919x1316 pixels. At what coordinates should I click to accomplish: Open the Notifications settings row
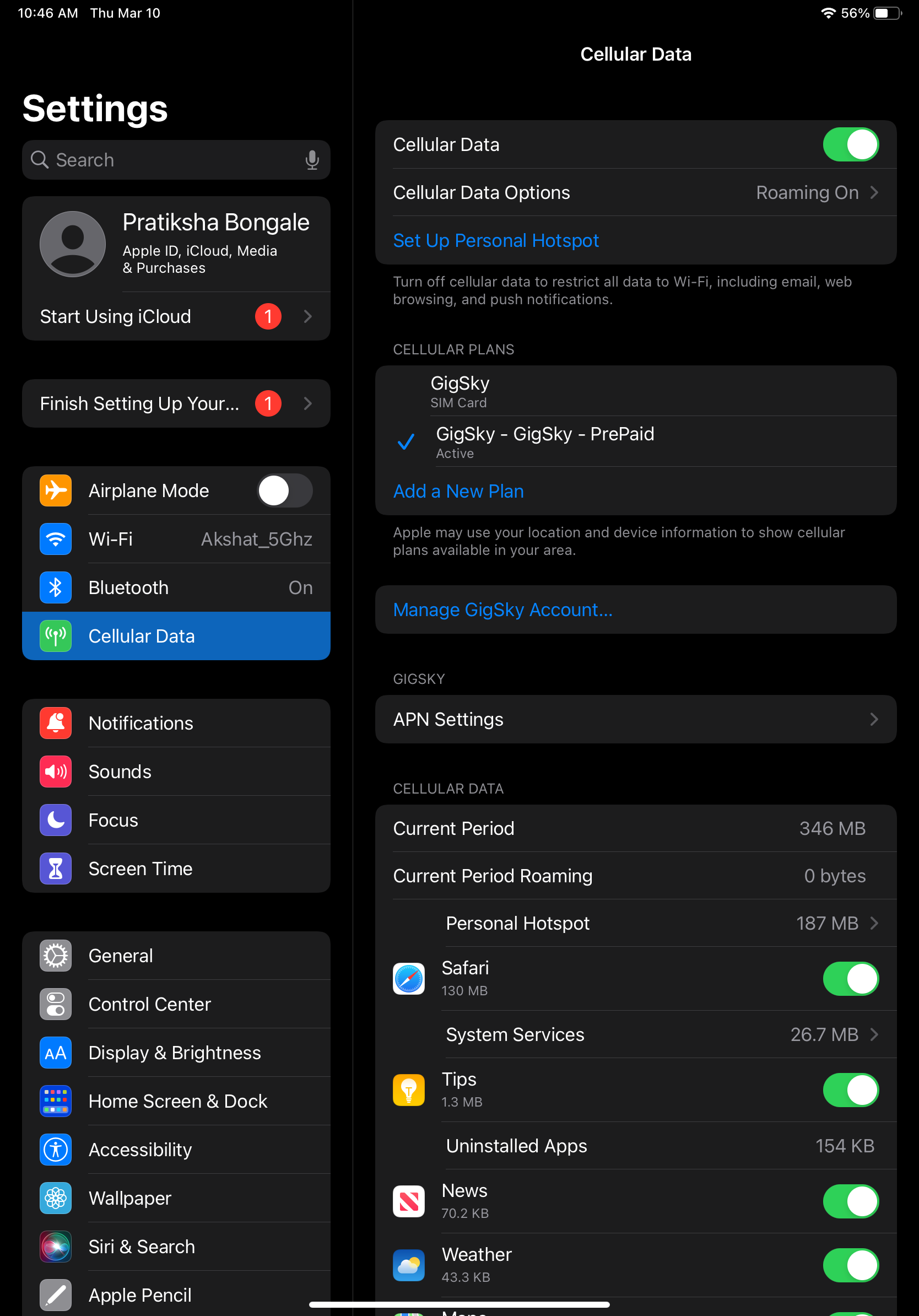pyautogui.click(x=176, y=723)
